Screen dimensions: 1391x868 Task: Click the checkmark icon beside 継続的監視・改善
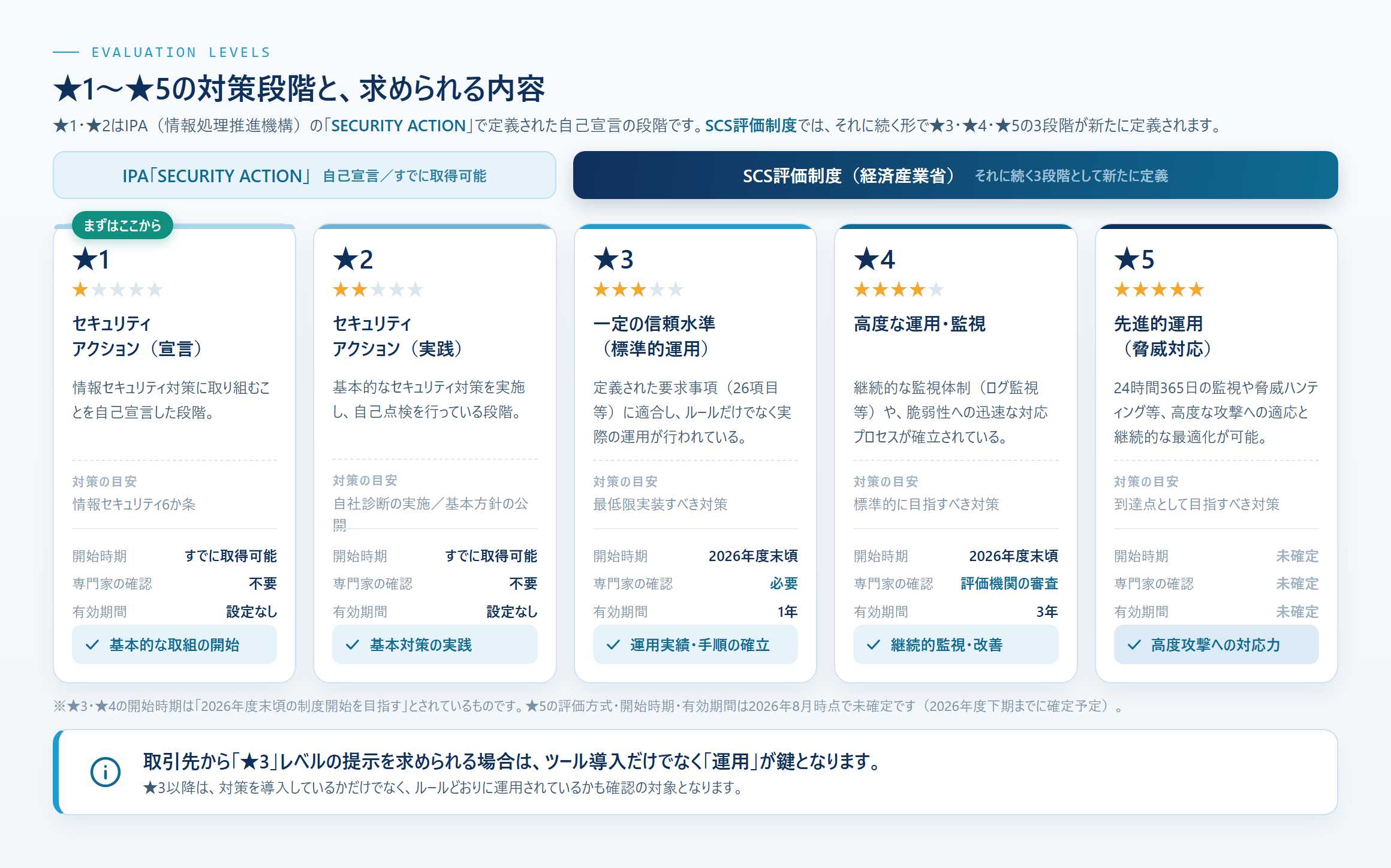pos(874,645)
